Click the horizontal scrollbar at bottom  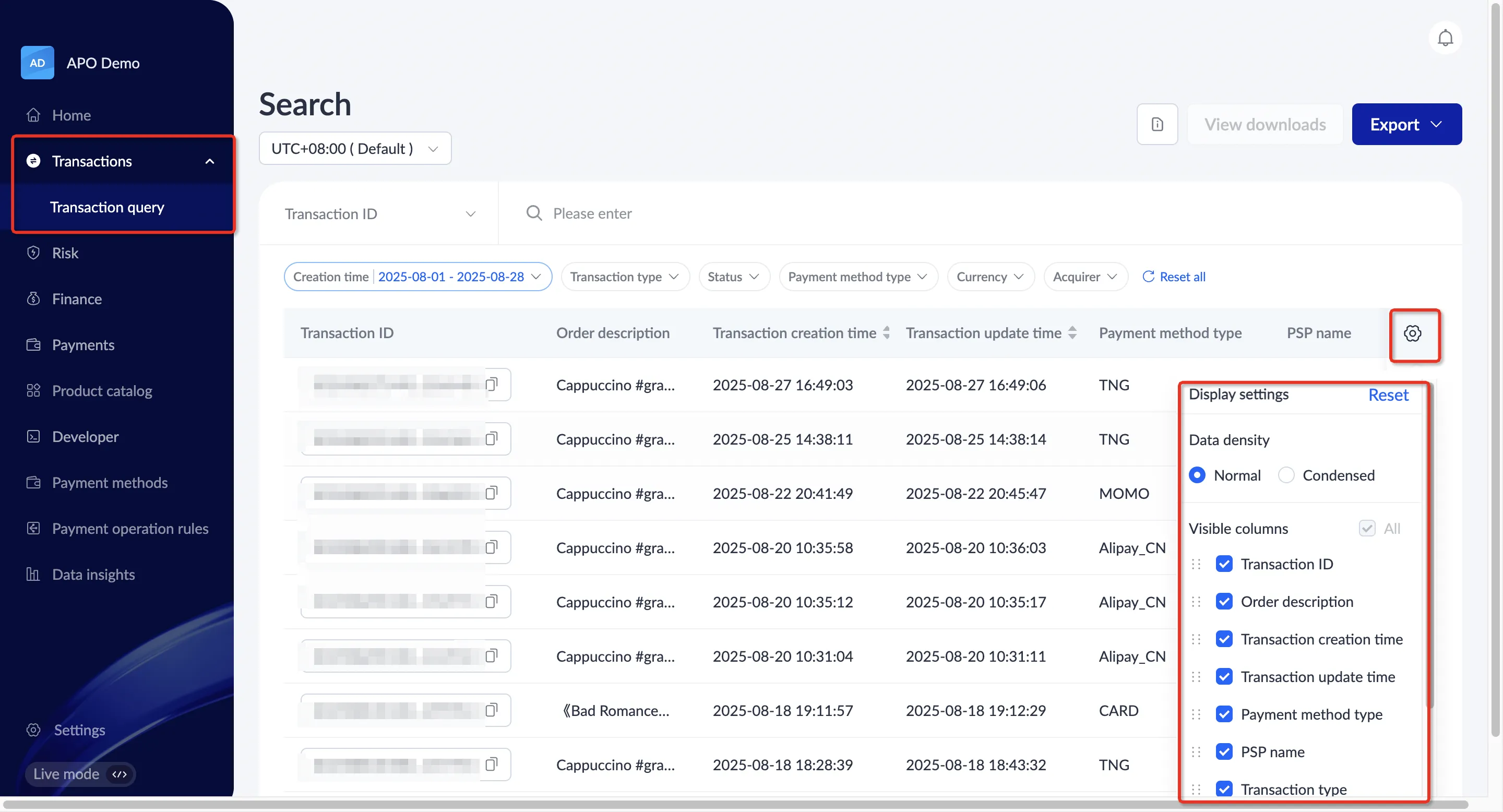735,805
